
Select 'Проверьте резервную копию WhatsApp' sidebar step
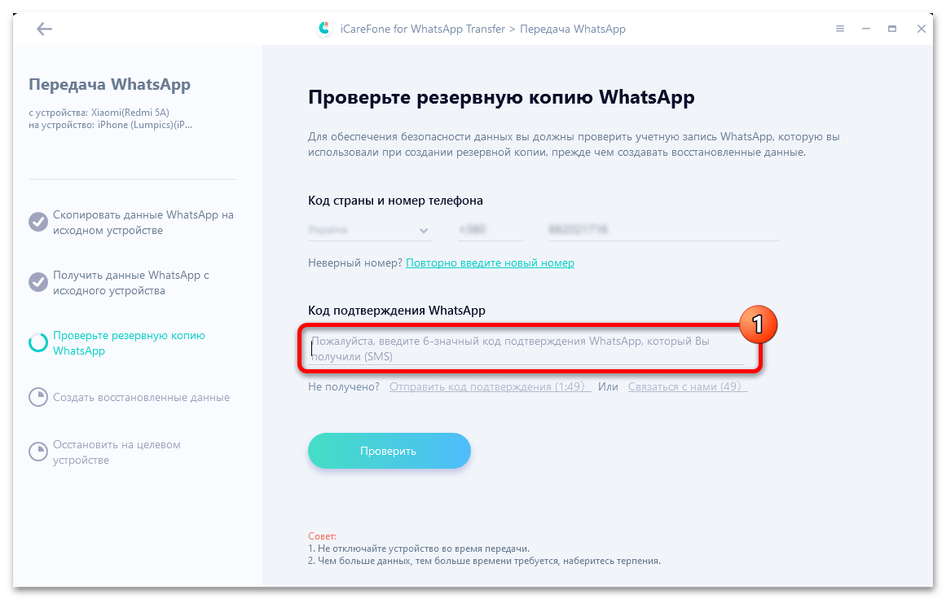tap(129, 343)
